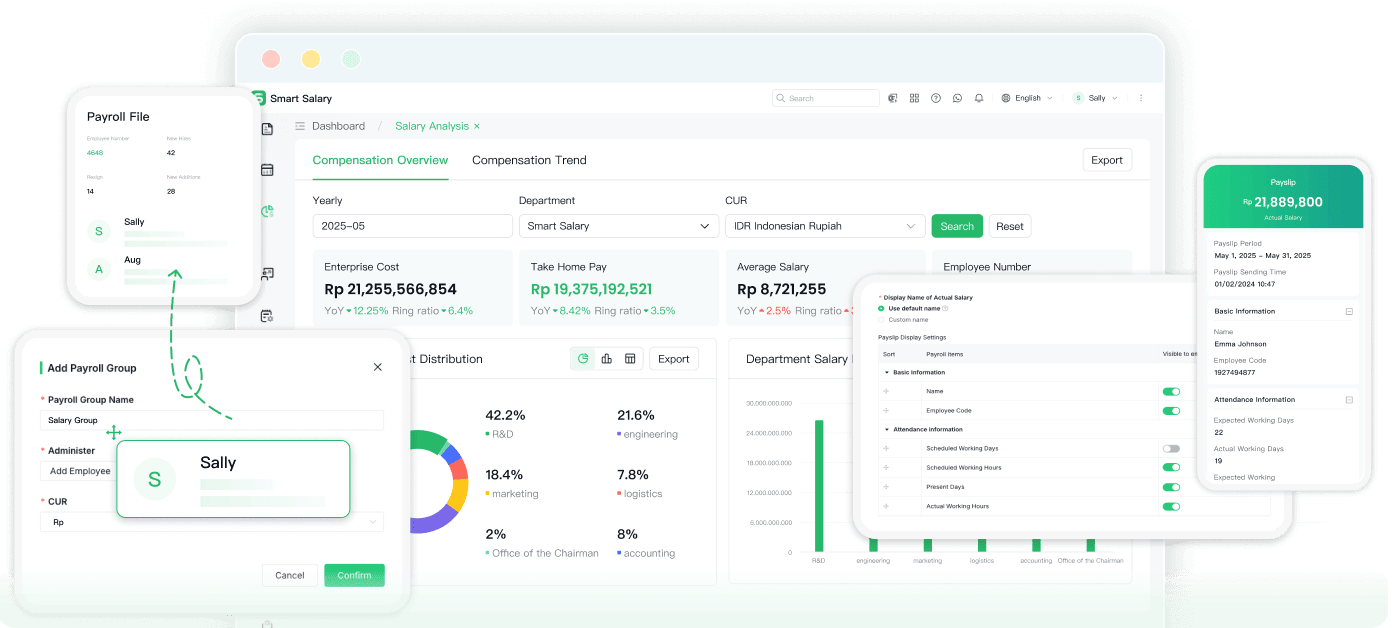
Task: Open the notifications bell icon
Action: [x=979, y=98]
